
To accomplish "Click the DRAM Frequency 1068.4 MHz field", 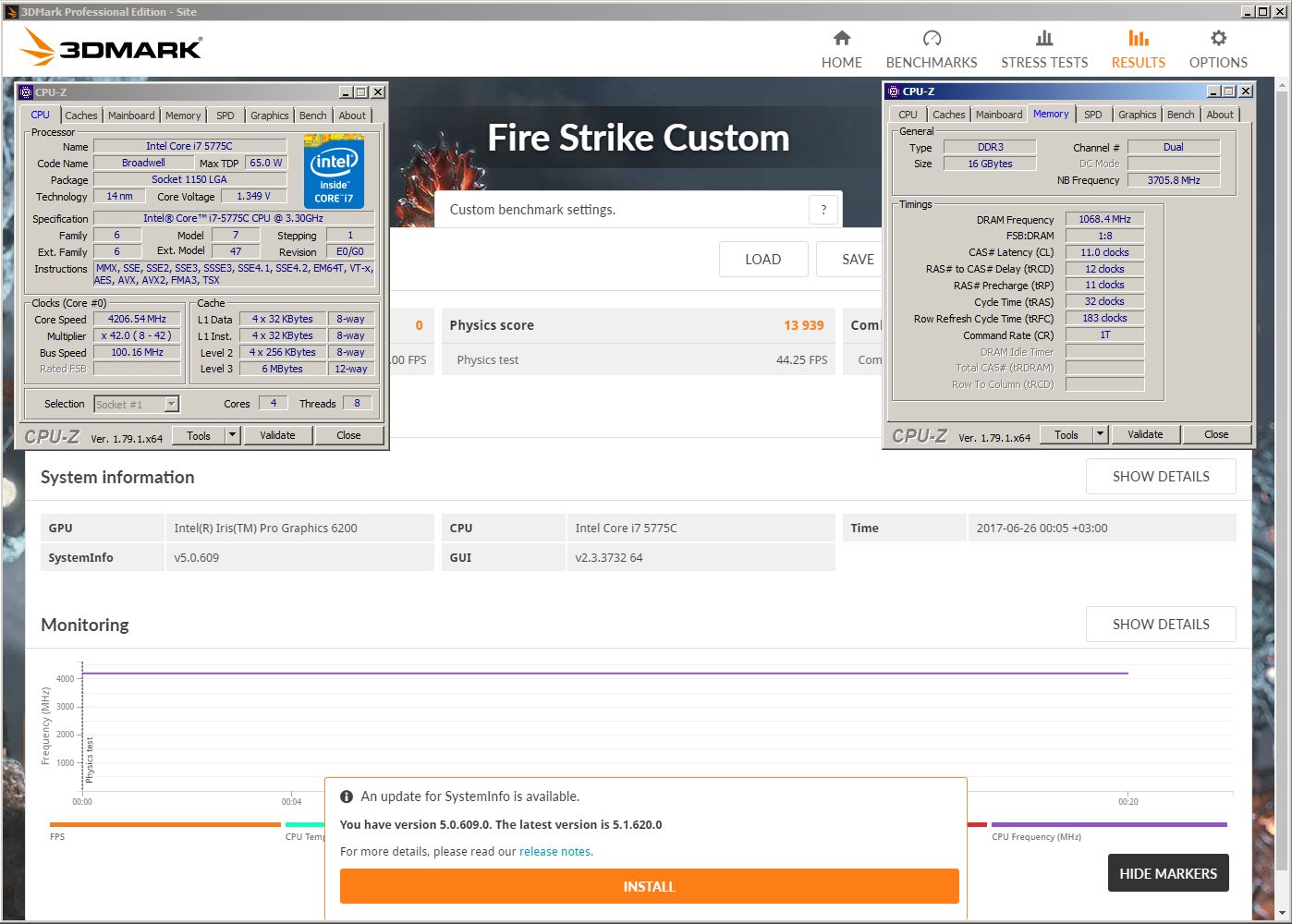I will click(1104, 219).
